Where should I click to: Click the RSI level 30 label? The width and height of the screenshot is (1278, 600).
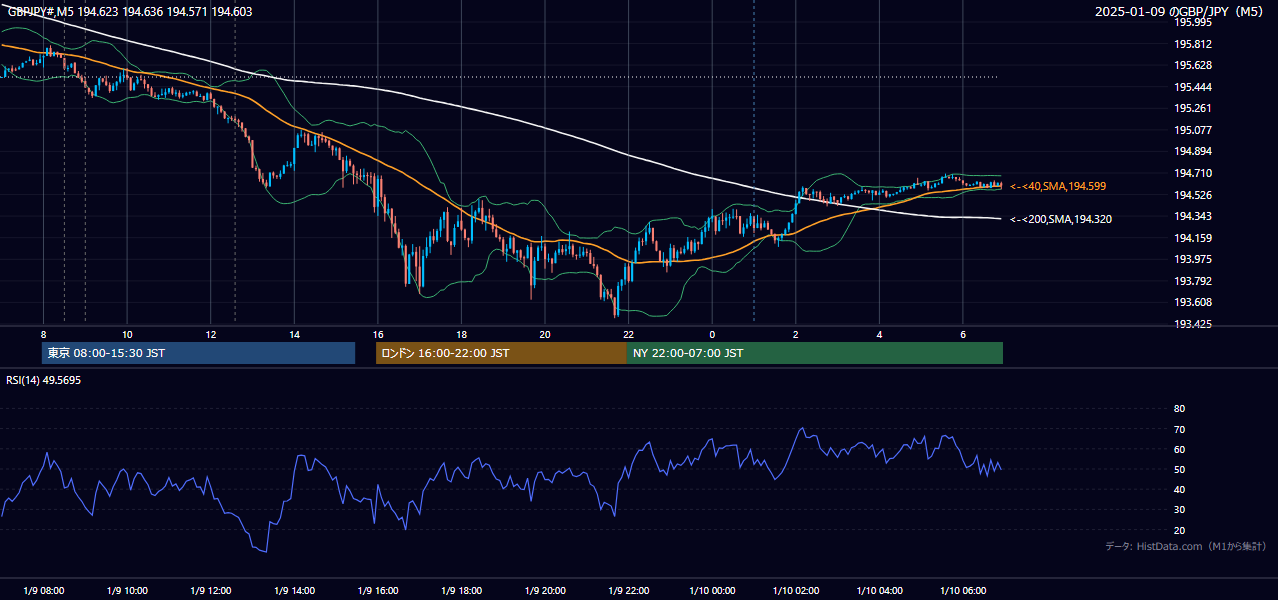click(1179, 510)
